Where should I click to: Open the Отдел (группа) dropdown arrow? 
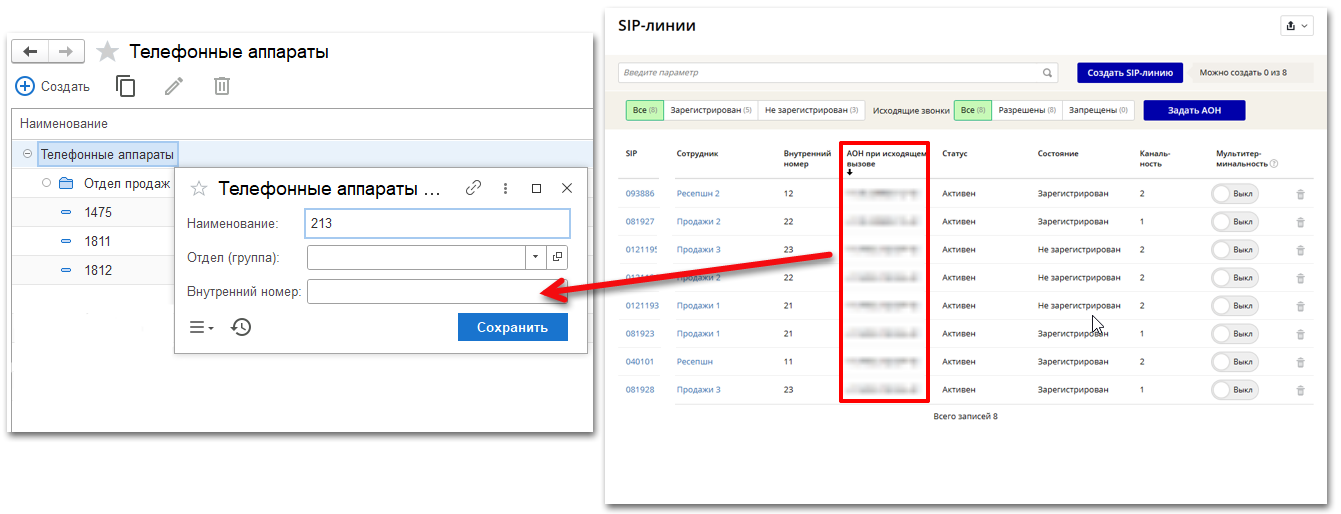(535, 257)
